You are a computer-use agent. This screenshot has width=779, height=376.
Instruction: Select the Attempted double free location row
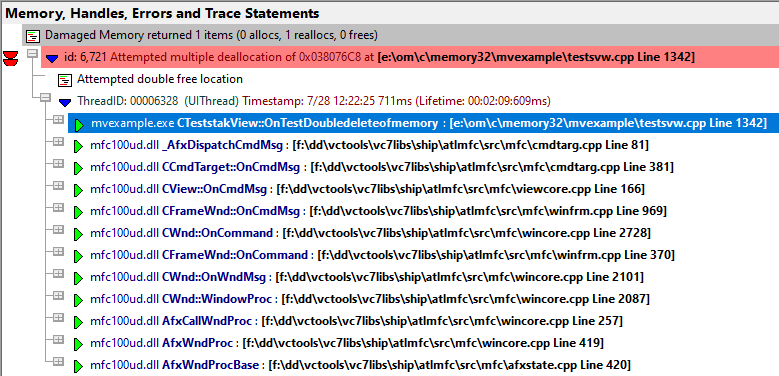click(159, 79)
